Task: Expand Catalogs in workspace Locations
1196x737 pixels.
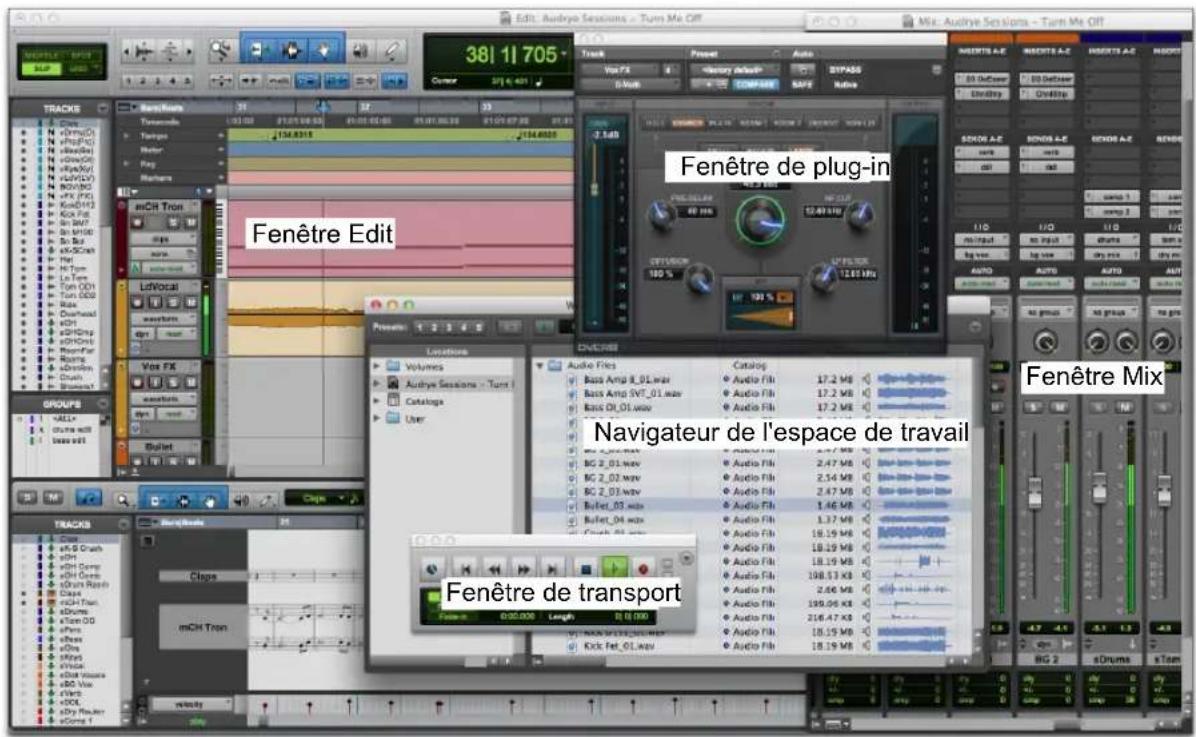Action: click(376, 401)
